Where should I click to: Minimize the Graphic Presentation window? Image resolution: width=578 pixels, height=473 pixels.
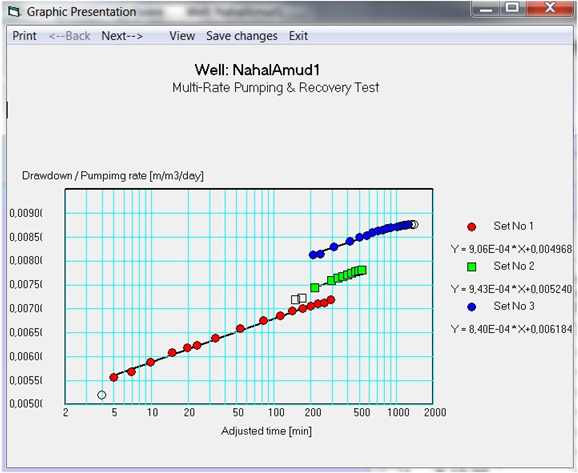486,8
